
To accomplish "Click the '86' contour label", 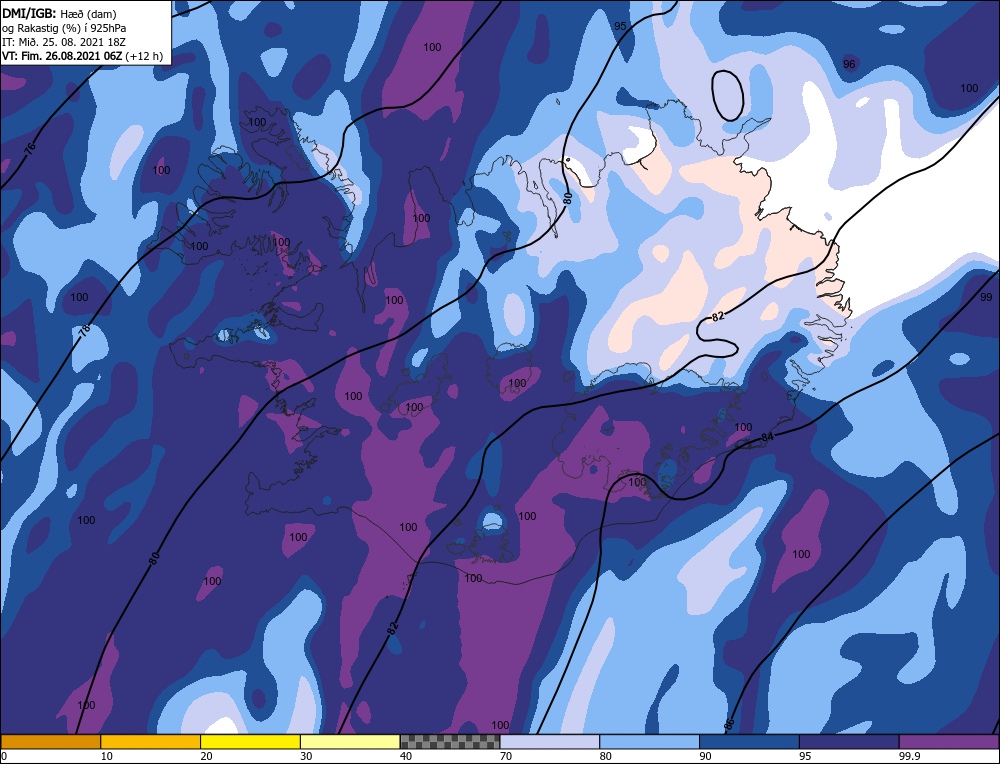I will coord(729,723).
